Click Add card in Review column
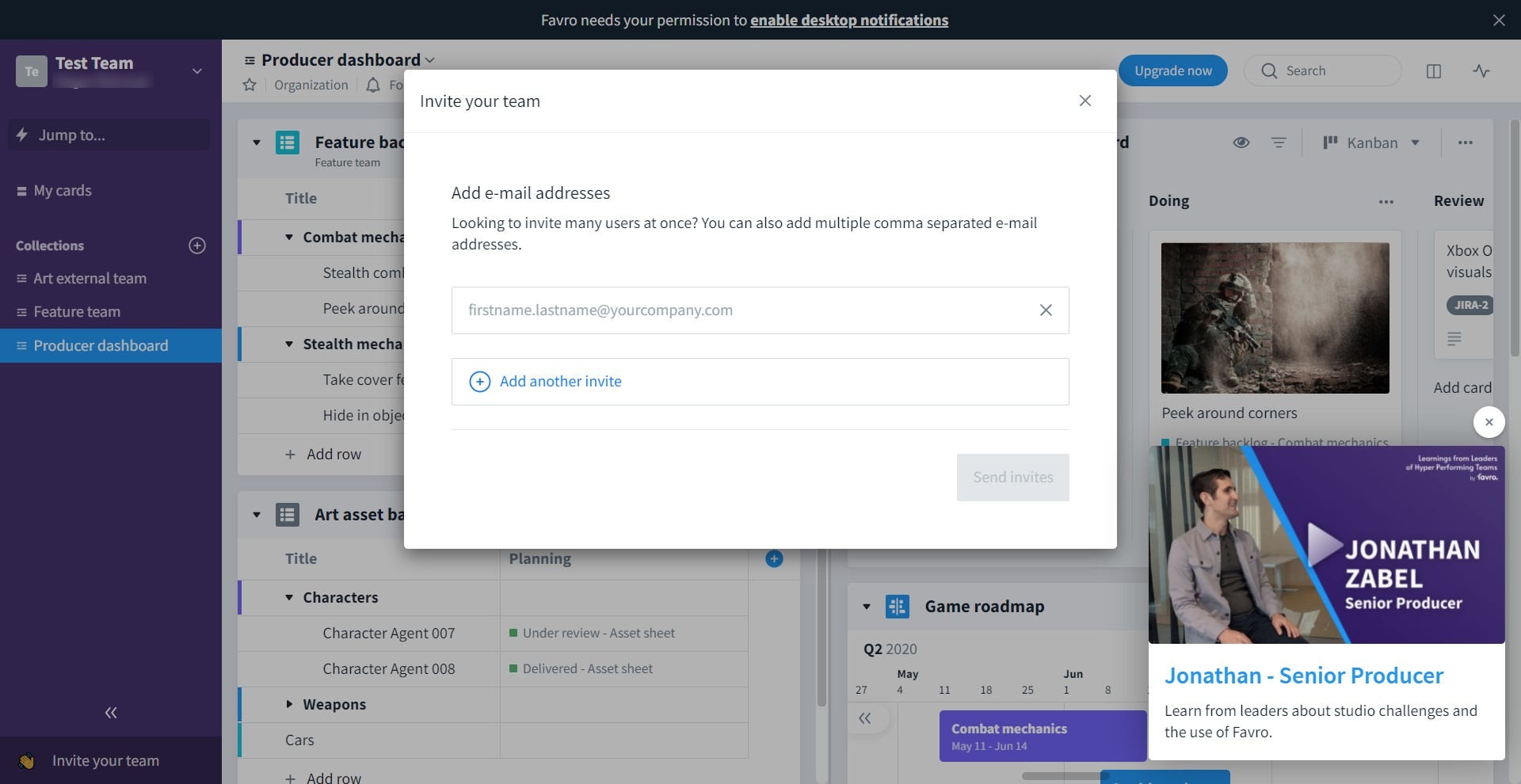Image resolution: width=1521 pixels, height=784 pixels. (1462, 388)
